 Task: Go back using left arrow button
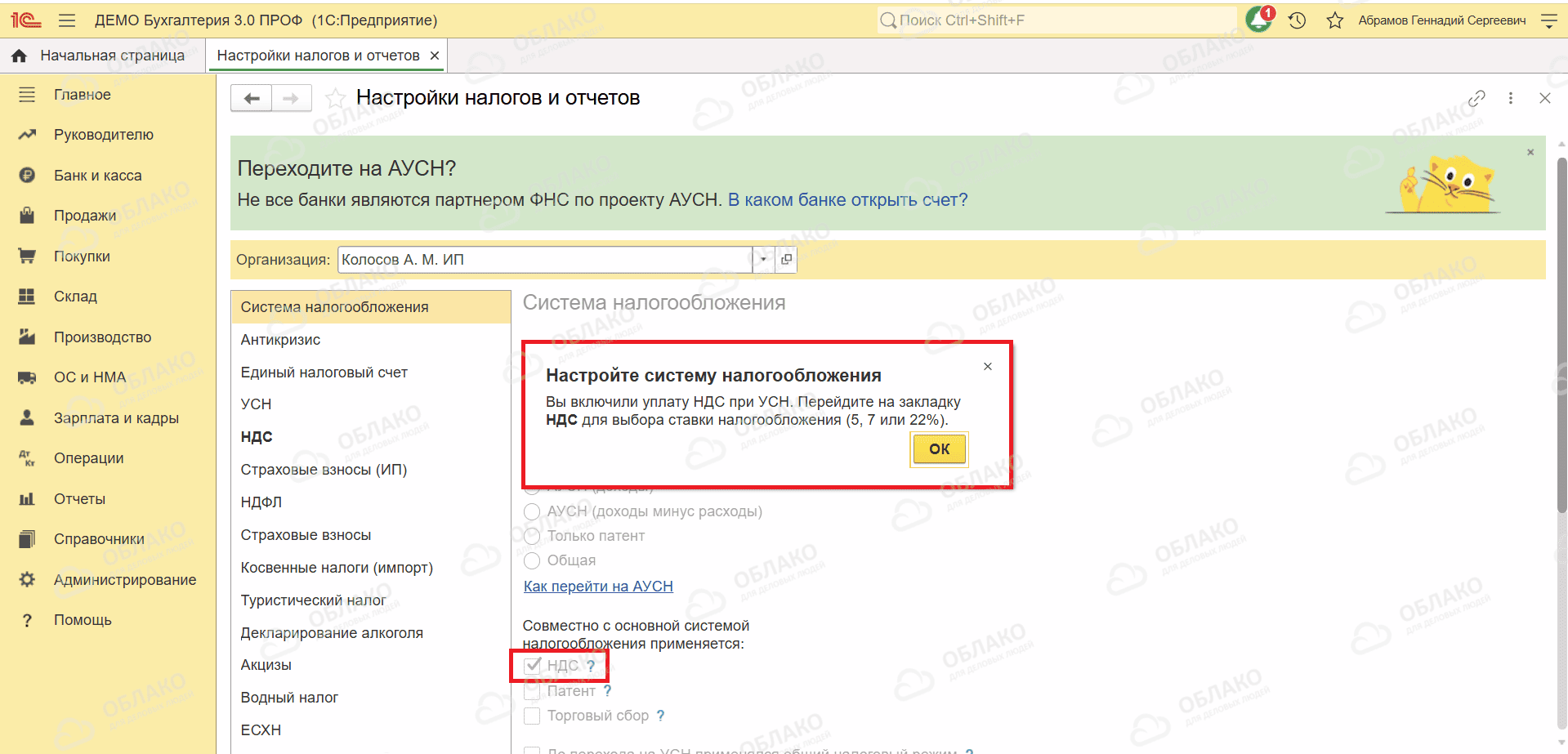click(x=252, y=98)
